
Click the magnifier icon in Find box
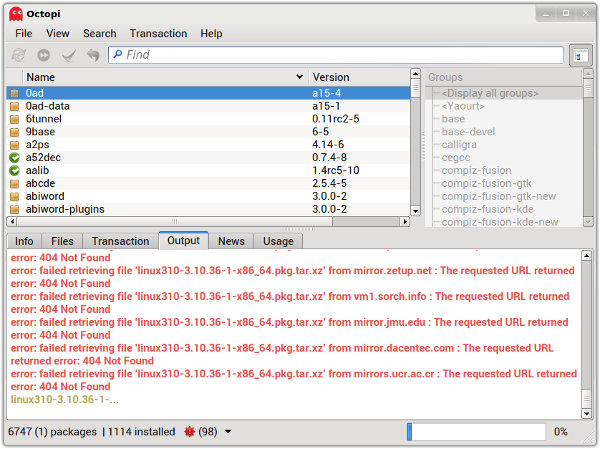(118, 55)
